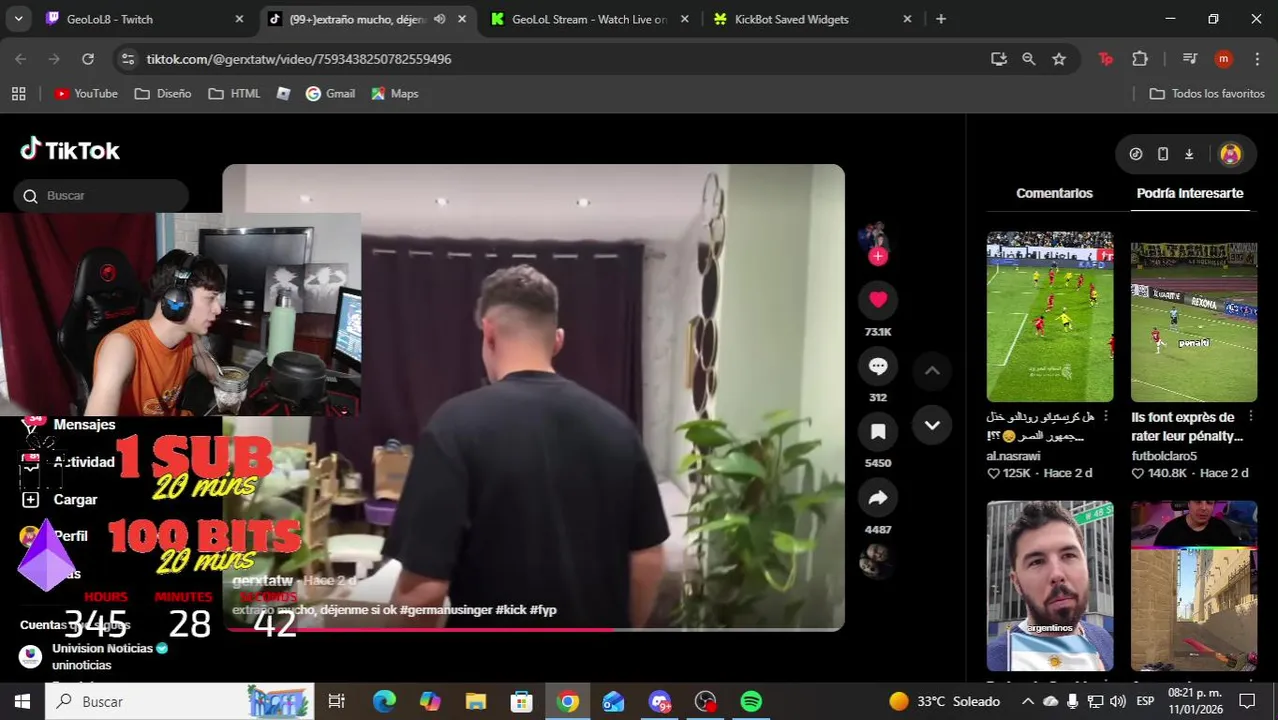This screenshot has height=720, width=1278.
Task: Open the HTML bookmarks folder
Action: 234,93
